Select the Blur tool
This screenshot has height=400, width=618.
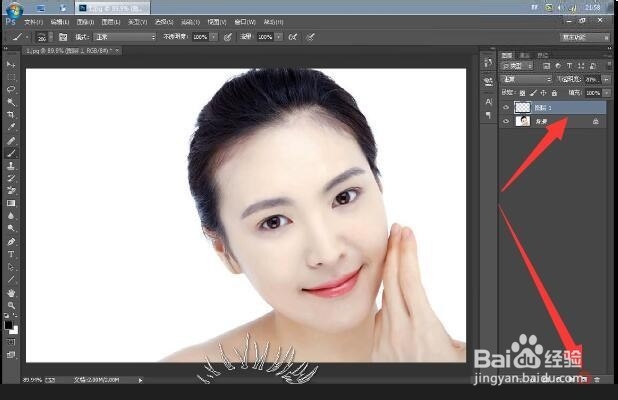(11, 216)
